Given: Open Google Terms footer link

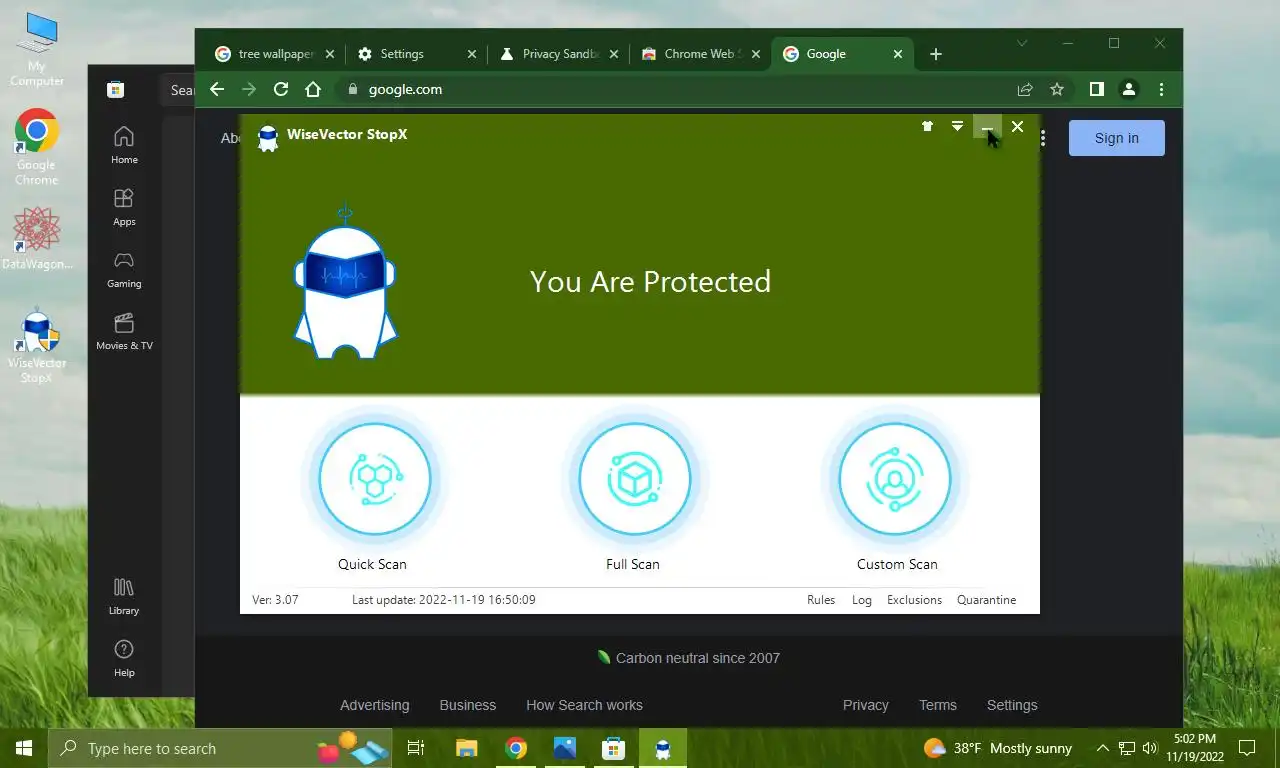Looking at the screenshot, I should point(938,705).
